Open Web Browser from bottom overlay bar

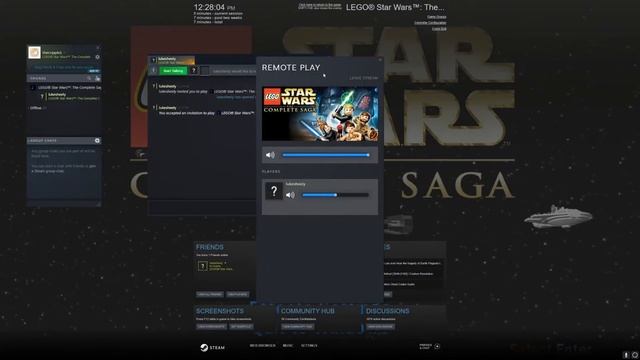pos(262,346)
